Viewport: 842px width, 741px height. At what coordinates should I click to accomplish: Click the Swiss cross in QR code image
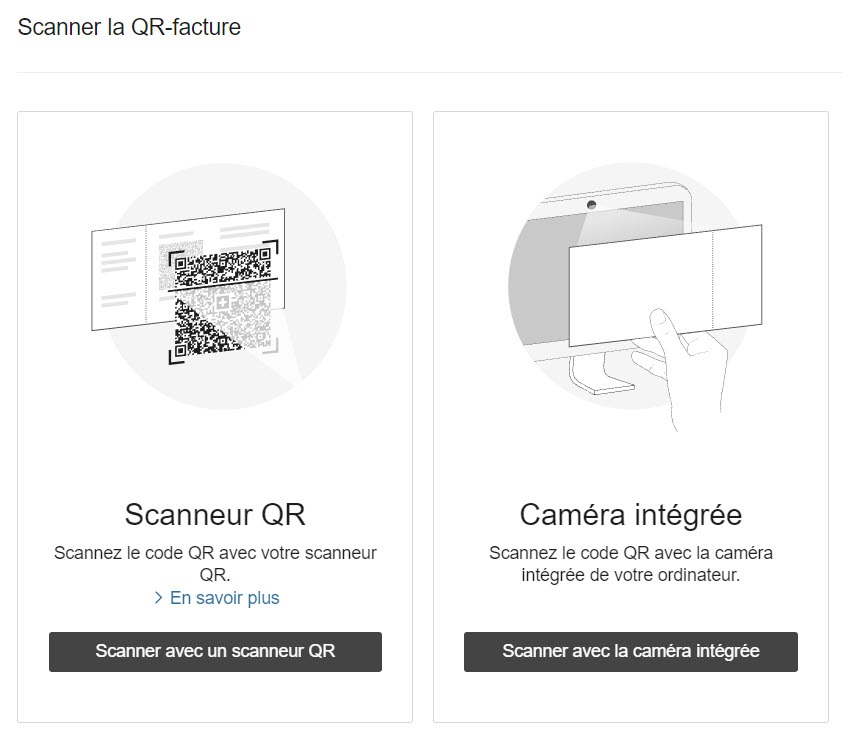222,303
